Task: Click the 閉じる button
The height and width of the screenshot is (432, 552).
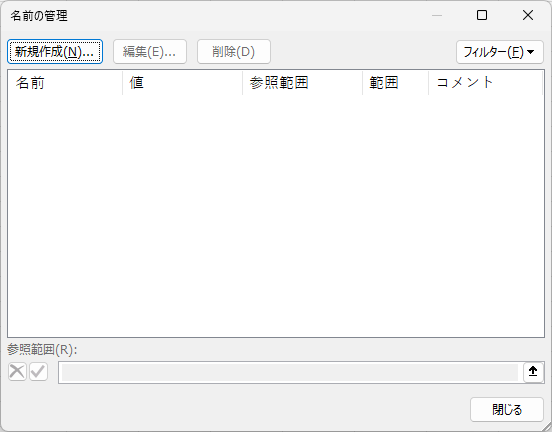Action: 507,409
